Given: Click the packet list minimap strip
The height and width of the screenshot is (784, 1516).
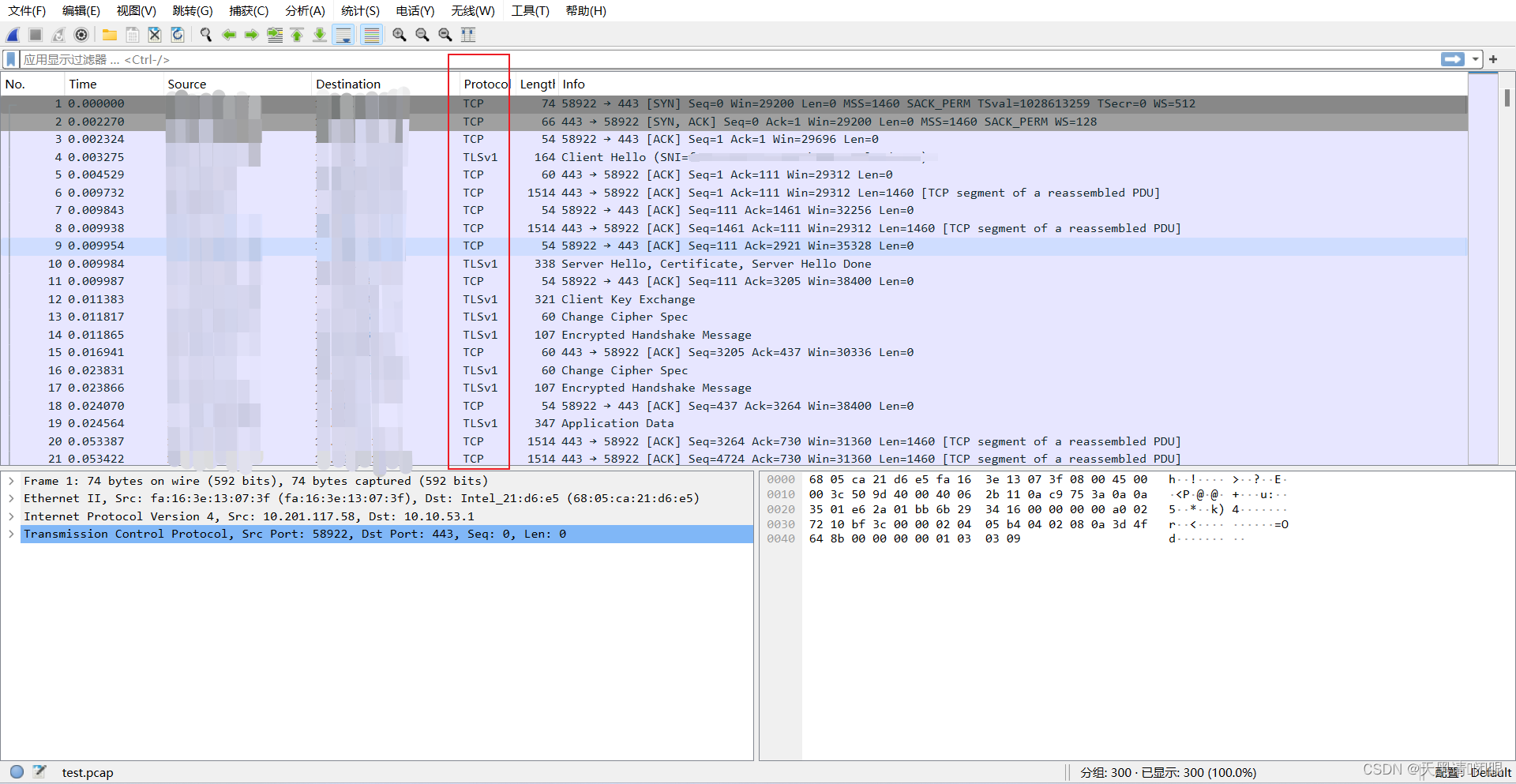Looking at the screenshot, I should [x=1483, y=268].
